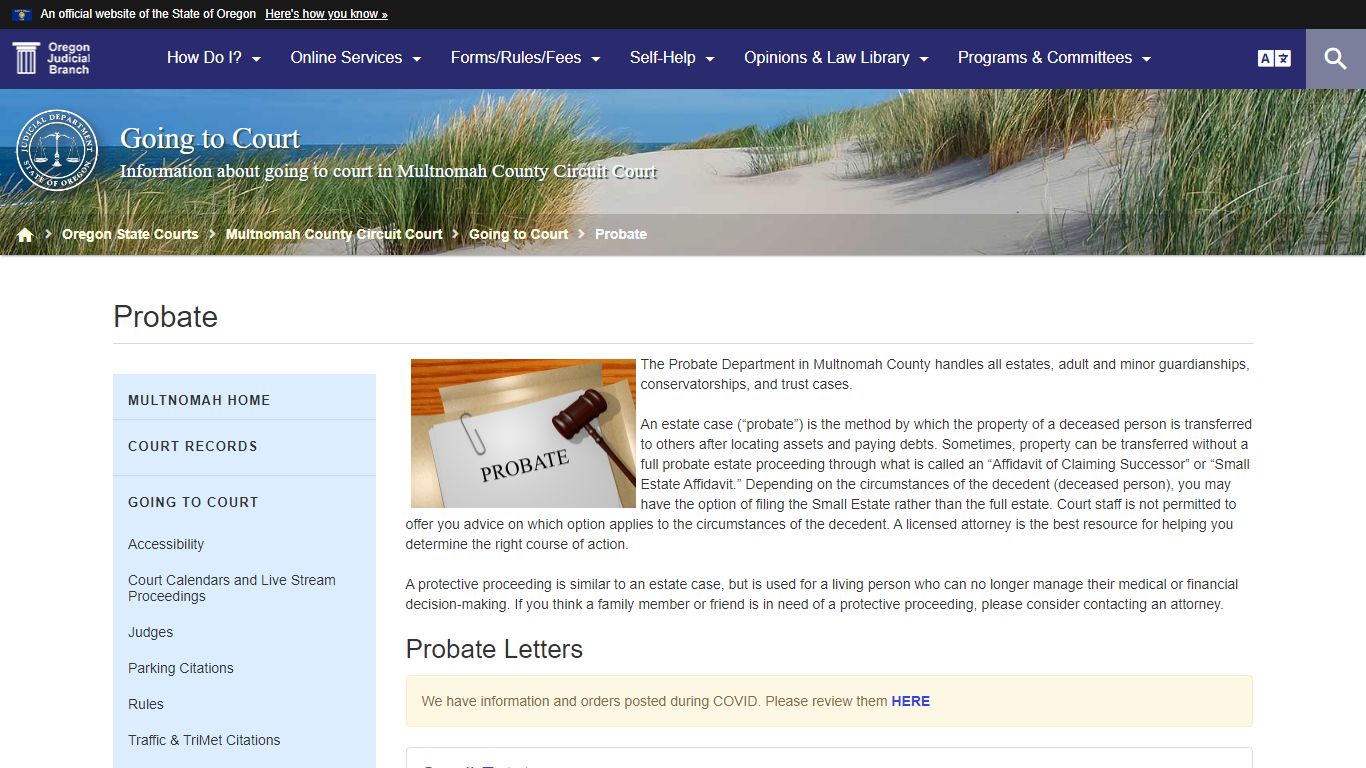This screenshot has height=768, width=1366.
Task: Go to Multnomah County Circuit Court breadcrumb
Action: [334, 234]
